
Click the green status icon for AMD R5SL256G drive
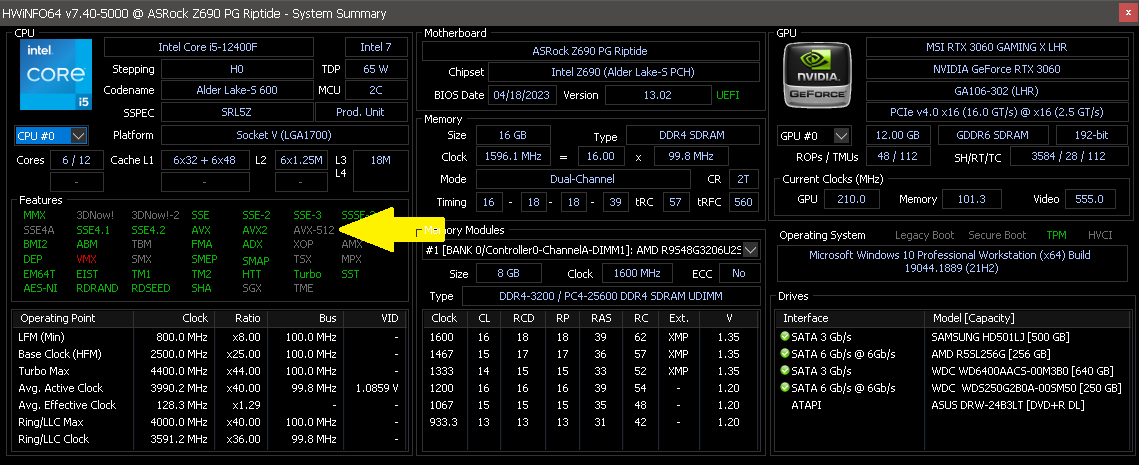pyautogui.click(x=785, y=354)
